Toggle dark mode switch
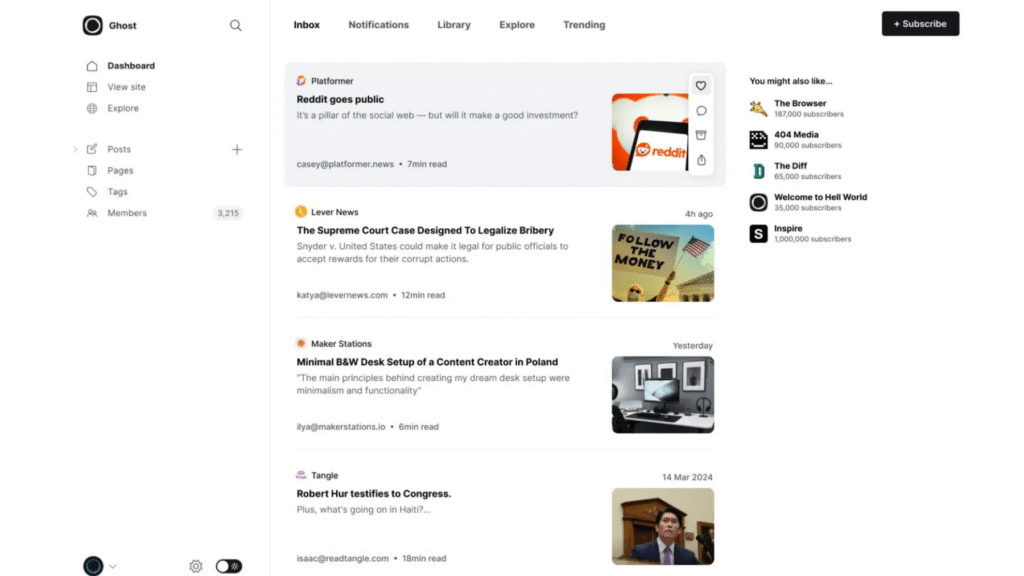The height and width of the screenshot is (576, 1024). pyautogui.click(x=229, y=566)
